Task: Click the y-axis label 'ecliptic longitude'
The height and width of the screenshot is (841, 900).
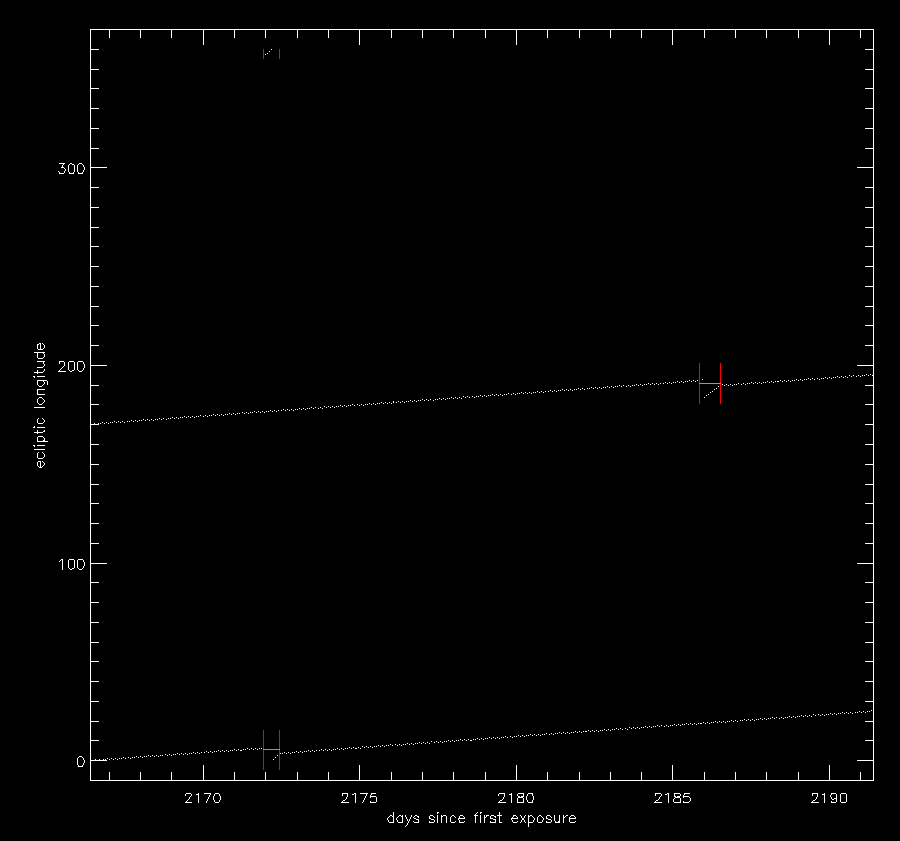Action: (x=40, y=405)
